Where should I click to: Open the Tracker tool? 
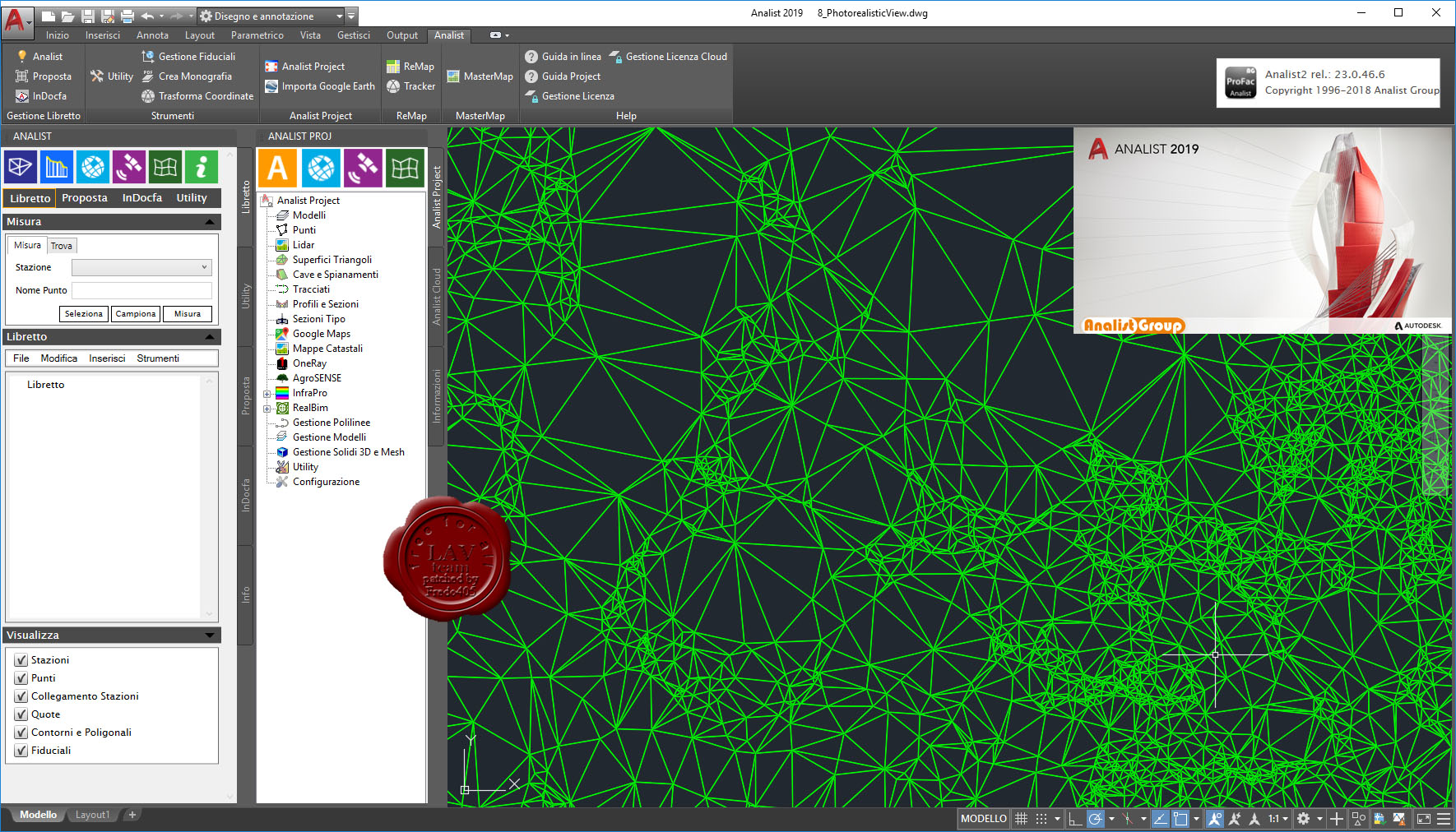click(x=410, y=86)
